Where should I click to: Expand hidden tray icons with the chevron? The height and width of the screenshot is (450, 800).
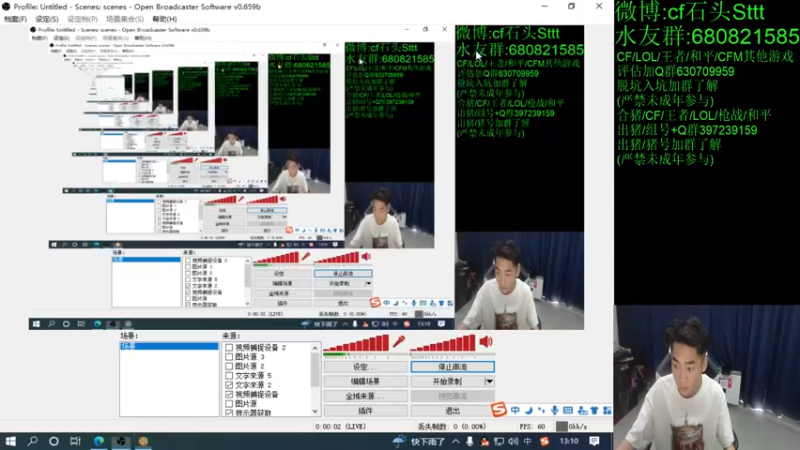pos(455,441)
